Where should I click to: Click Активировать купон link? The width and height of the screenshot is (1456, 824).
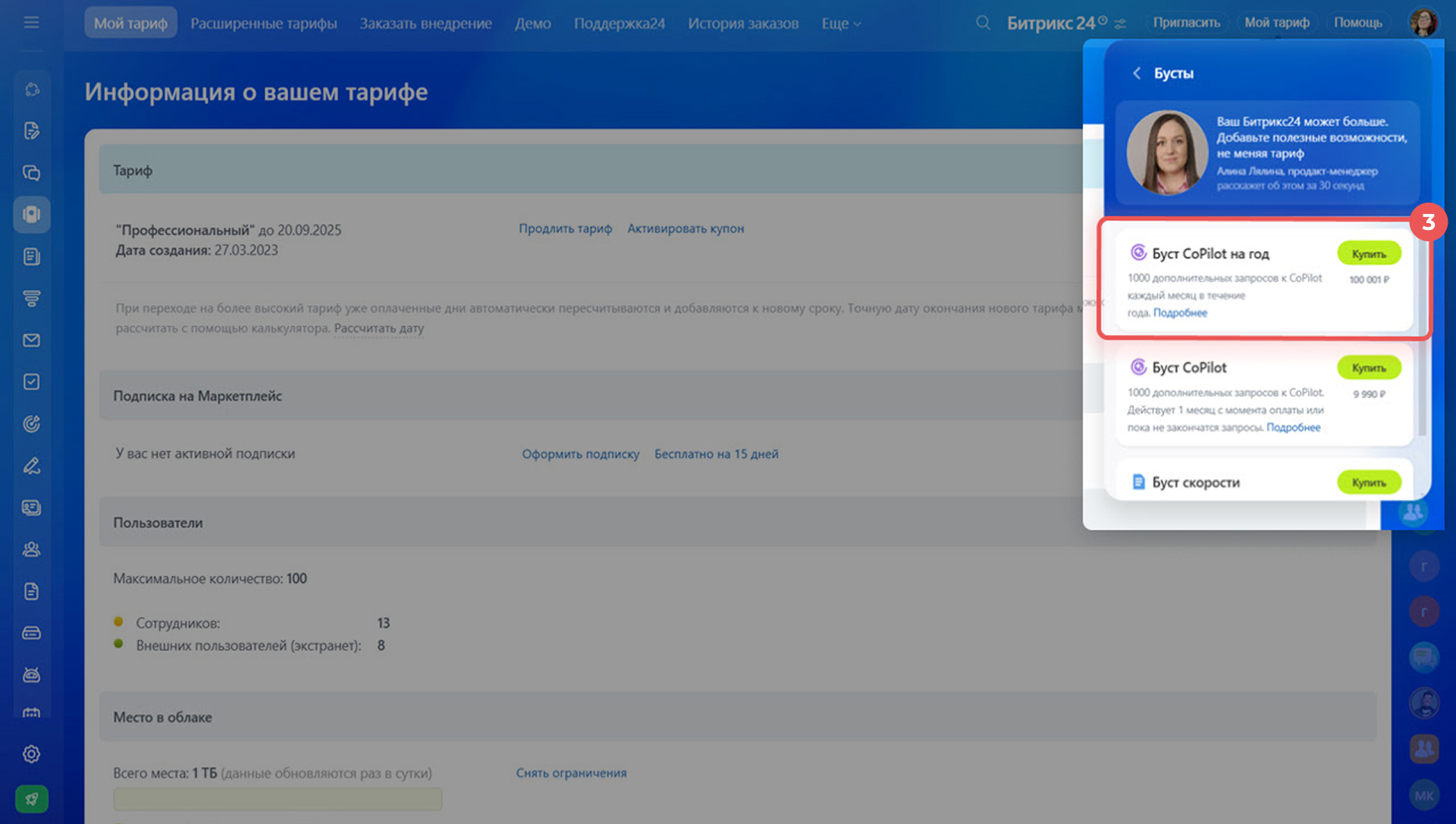tap(685, 228)
